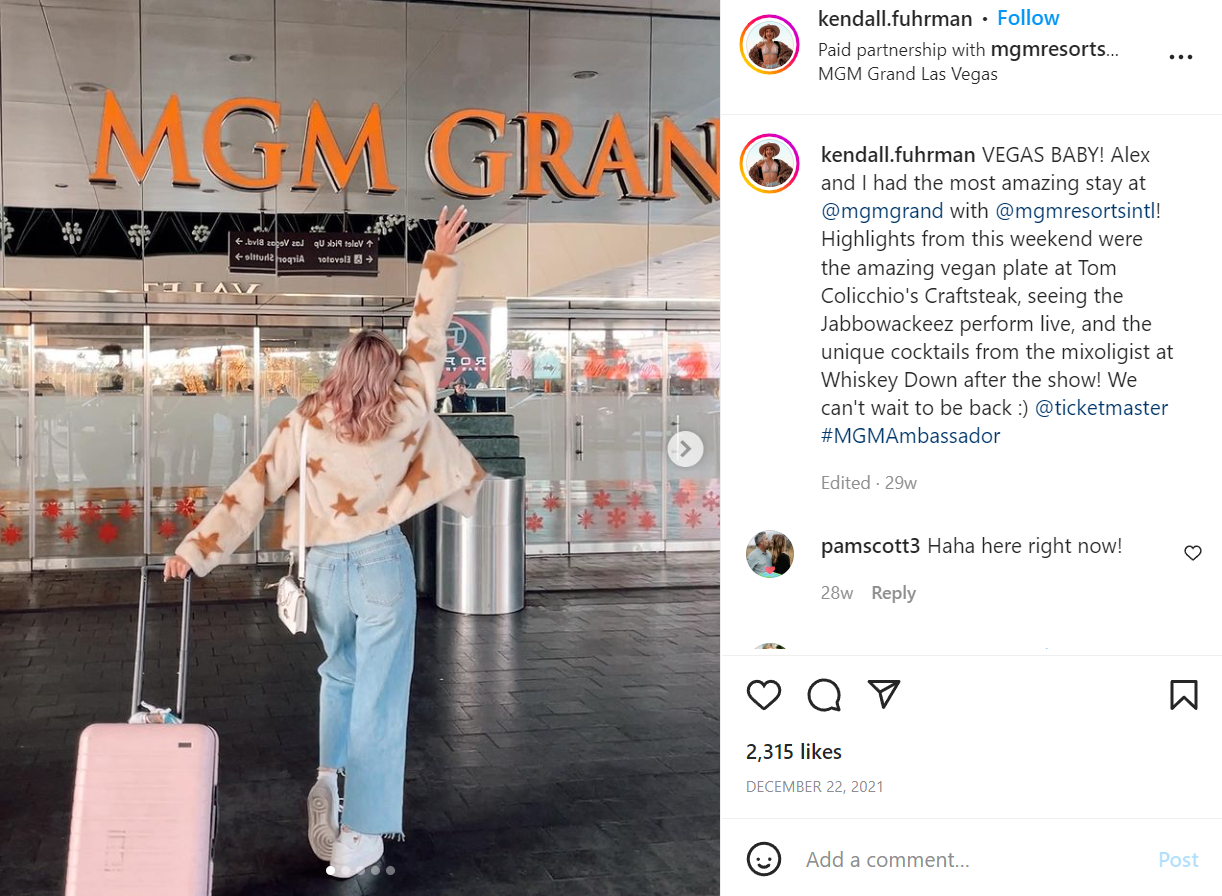Open MGM Grand Las Vegas location link

click(908, 74)
